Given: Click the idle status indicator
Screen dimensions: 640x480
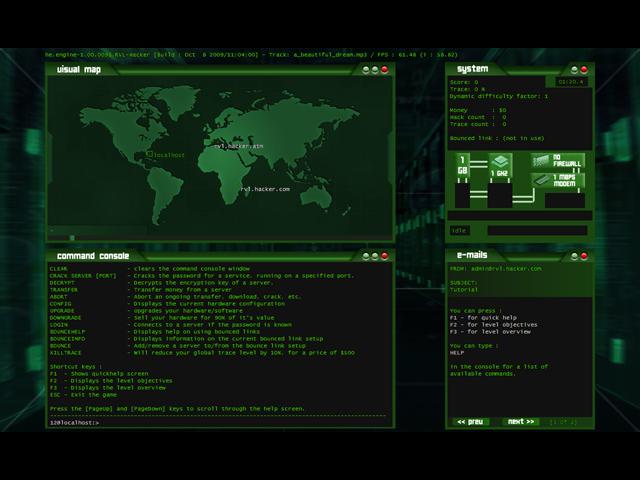Looking at the screenshot, I should pyautogui.click(x=460, y=231).
